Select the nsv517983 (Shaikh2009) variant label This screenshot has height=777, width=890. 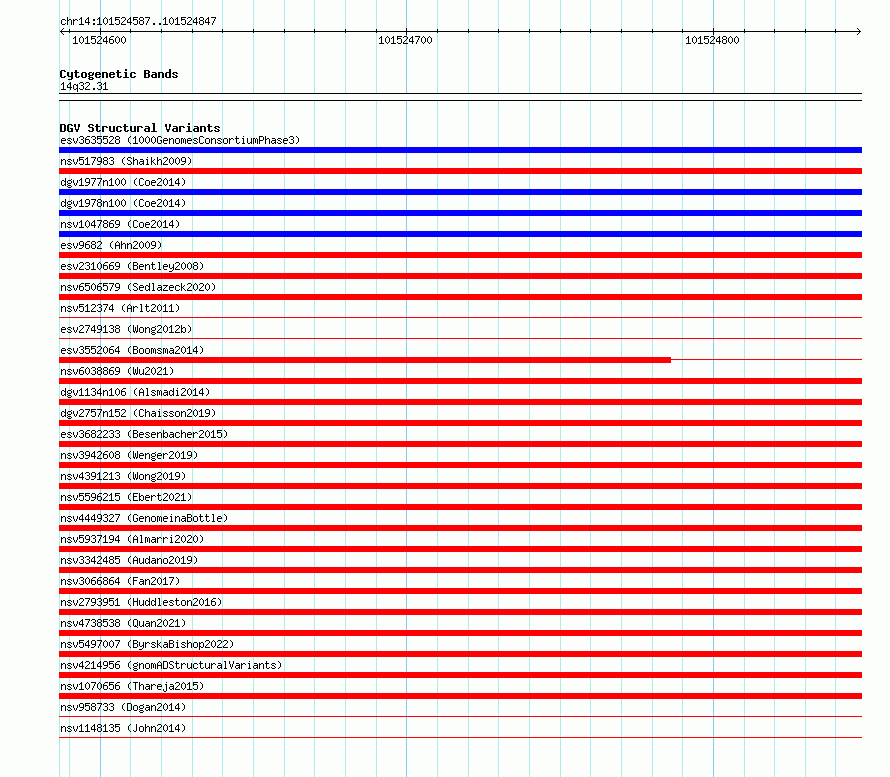pos(126,161)
